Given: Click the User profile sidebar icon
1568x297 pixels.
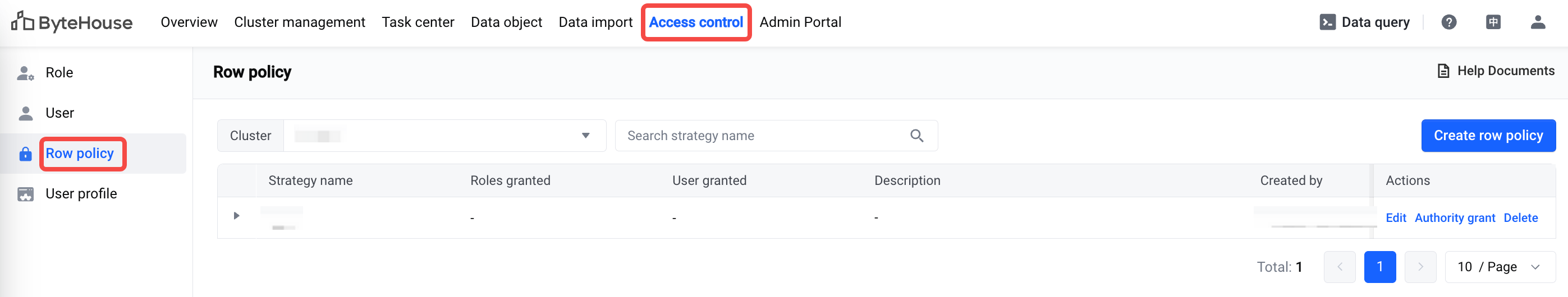Looking at the screenshot, I should click(x=26, y=194).
